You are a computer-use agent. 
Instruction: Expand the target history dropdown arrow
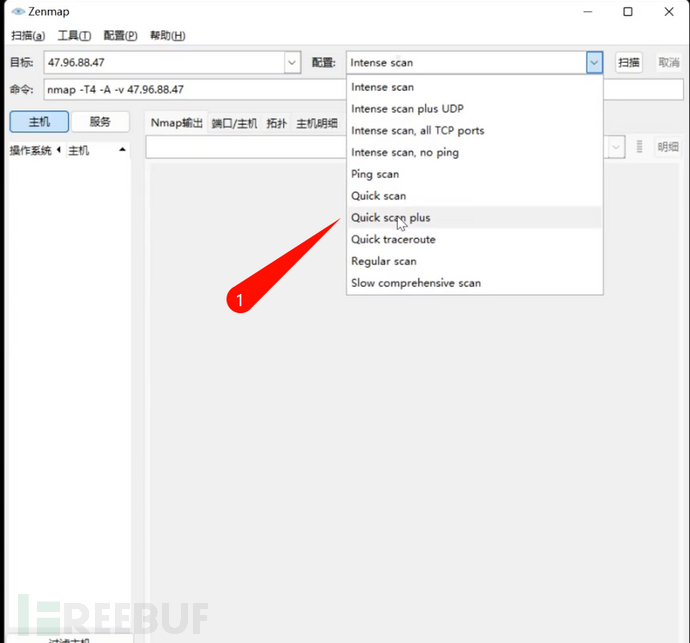292,62
